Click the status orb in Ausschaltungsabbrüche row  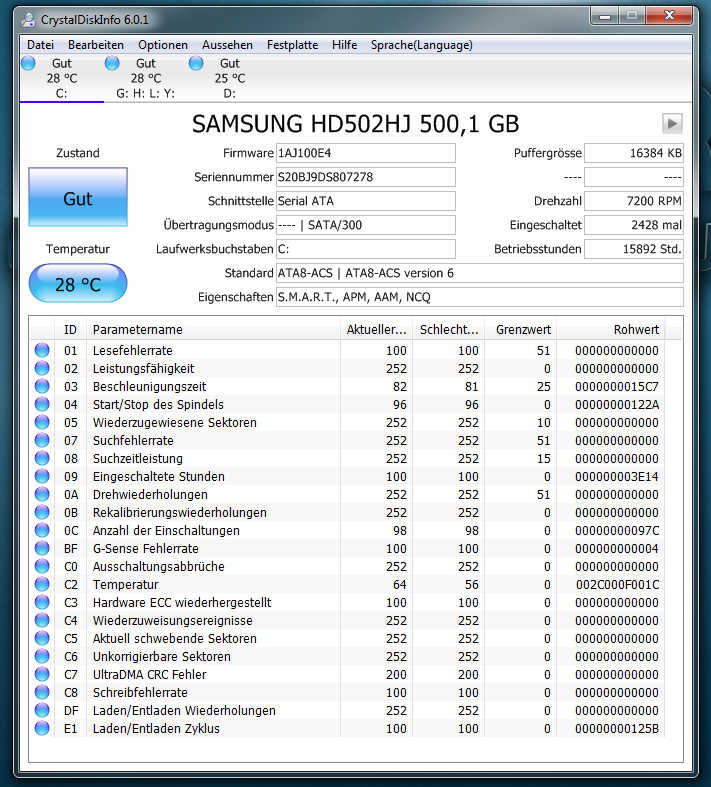point(42,567)
